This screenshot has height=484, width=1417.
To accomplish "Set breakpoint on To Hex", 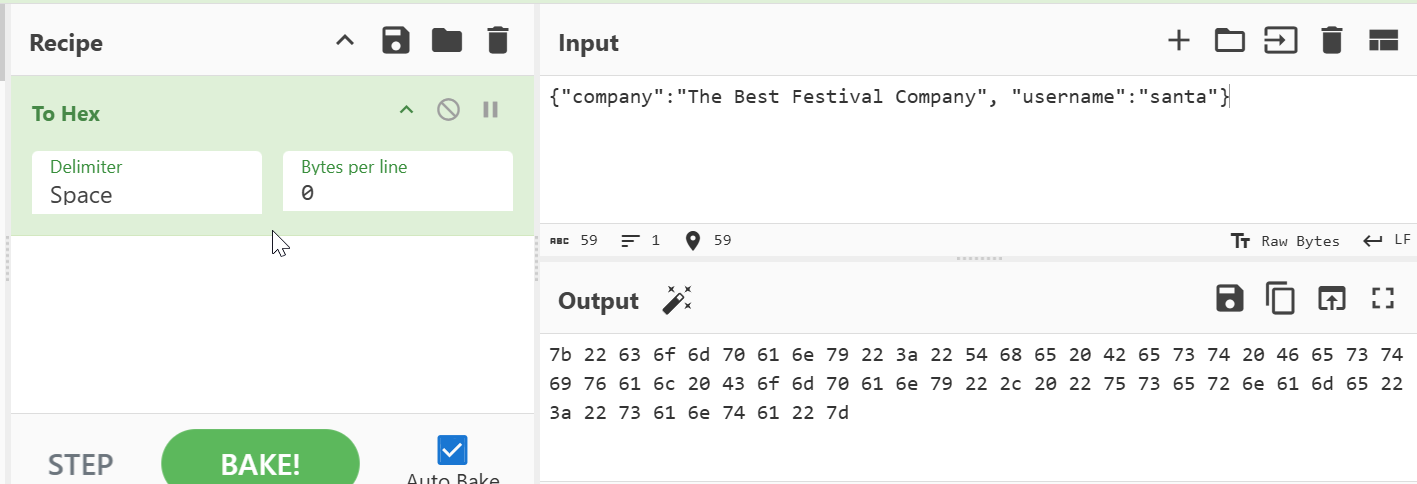I will 490,110.
